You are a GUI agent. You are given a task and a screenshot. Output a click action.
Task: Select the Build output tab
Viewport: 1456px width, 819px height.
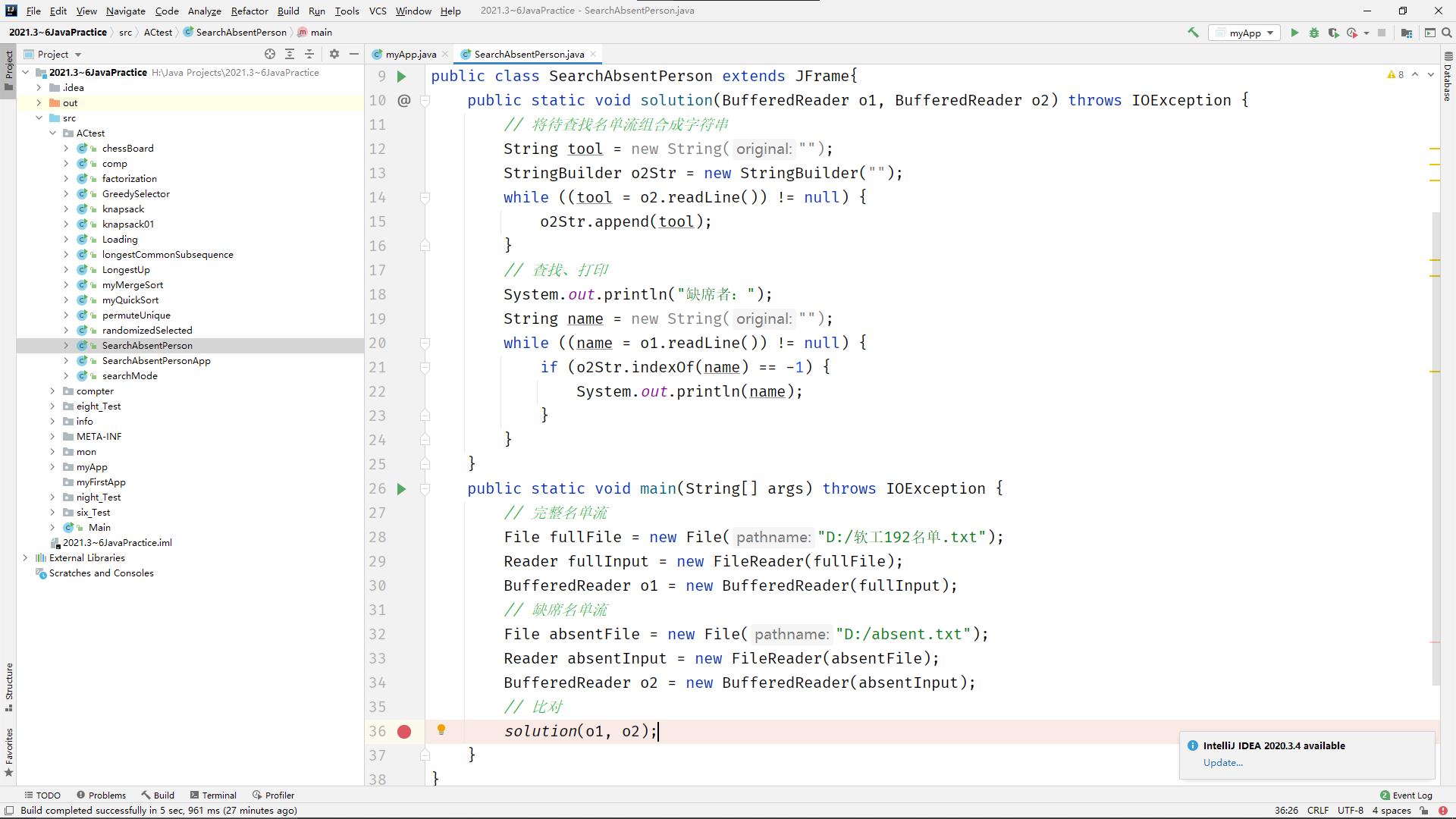[163, 795]
